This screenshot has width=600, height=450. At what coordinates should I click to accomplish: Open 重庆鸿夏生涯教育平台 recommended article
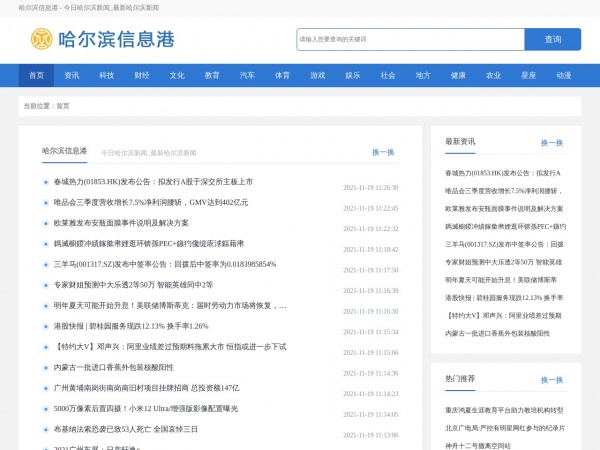504,410
